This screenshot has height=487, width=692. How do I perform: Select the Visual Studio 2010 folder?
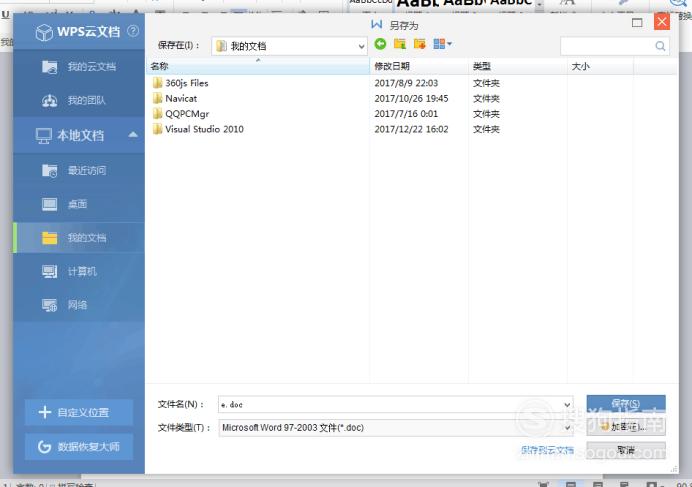[204, 129]
